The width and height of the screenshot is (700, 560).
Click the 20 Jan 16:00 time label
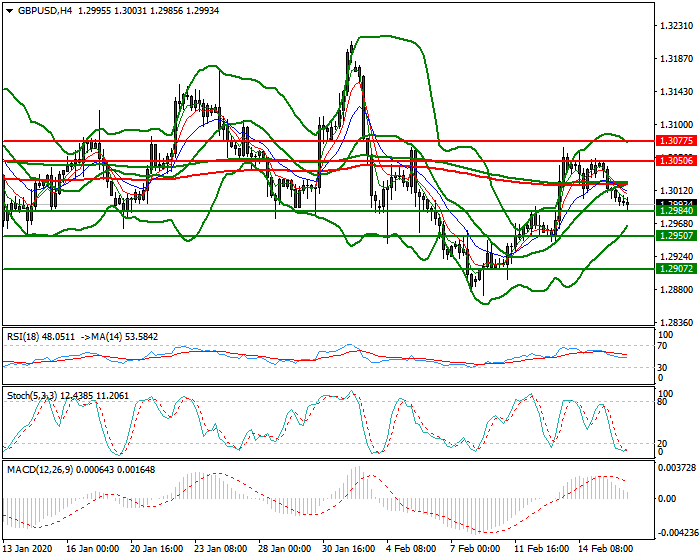157,549
